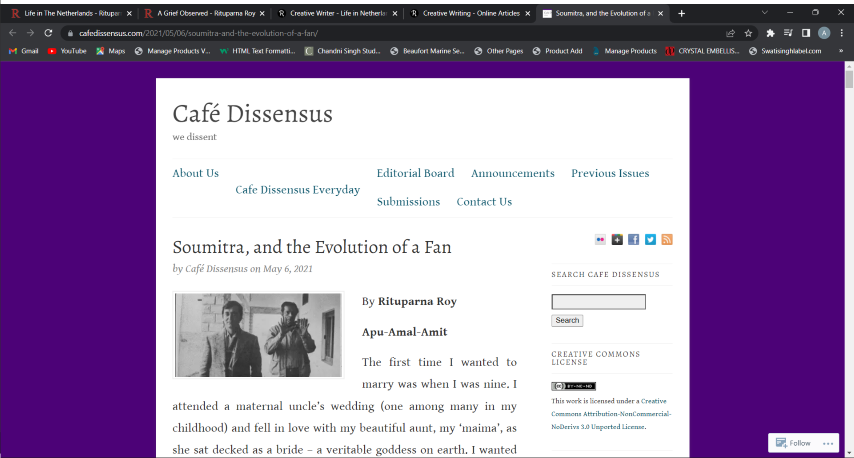Reload the current page

tap(48, 33)
